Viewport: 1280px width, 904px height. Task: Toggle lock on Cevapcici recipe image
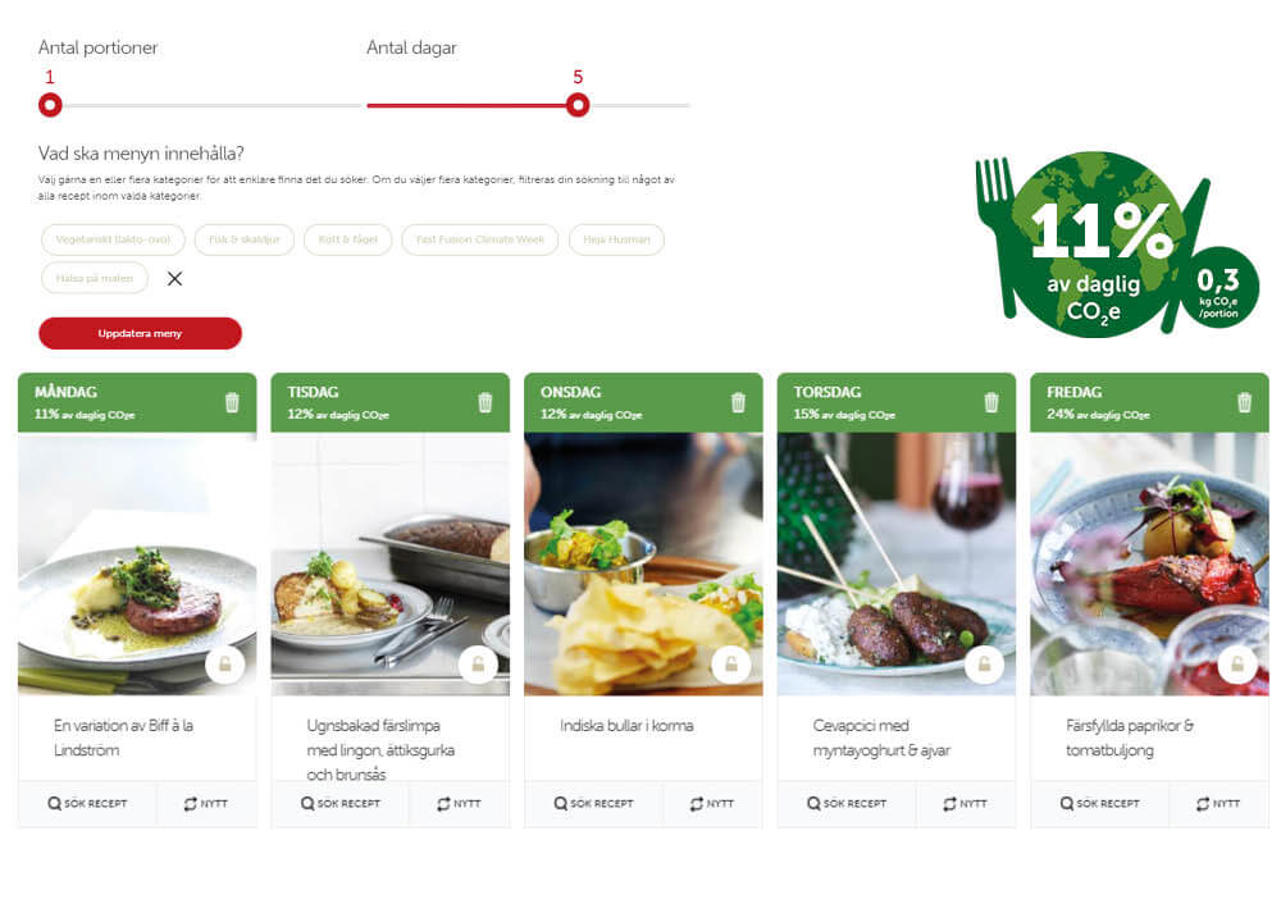[984, 665]
